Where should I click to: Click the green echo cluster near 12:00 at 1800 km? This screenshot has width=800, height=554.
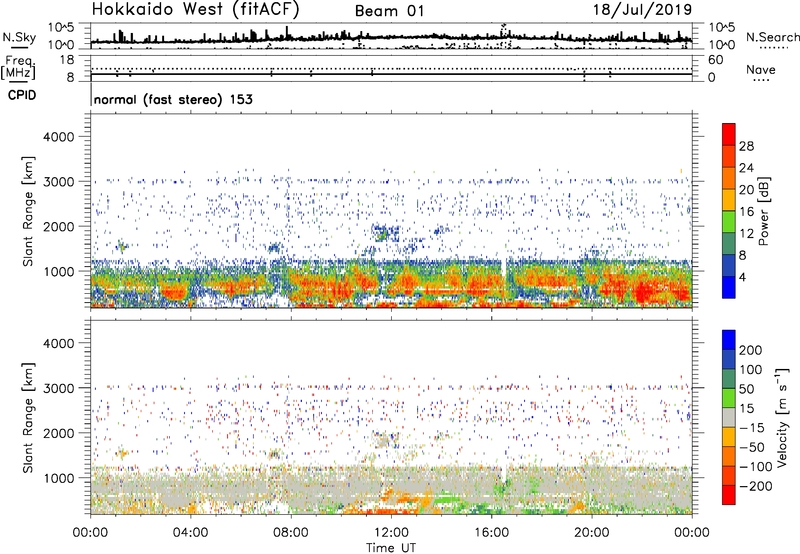pyautogui.click(x=384, y=233)
